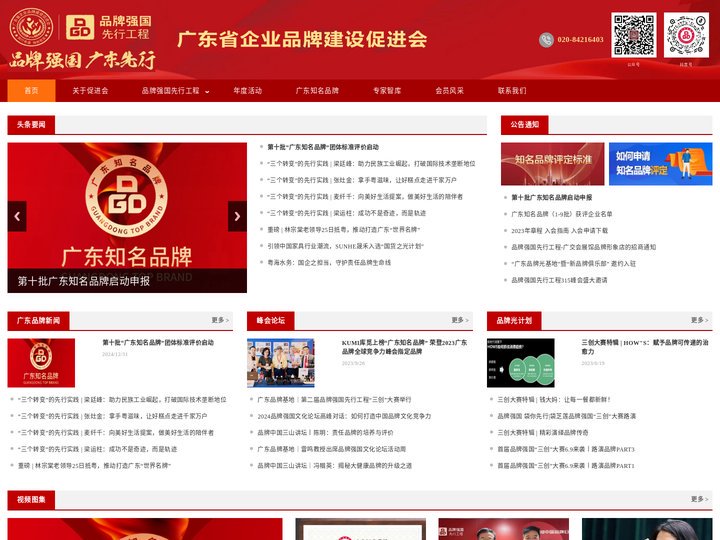Open the 联系我们 menu item

coord(512,90)
